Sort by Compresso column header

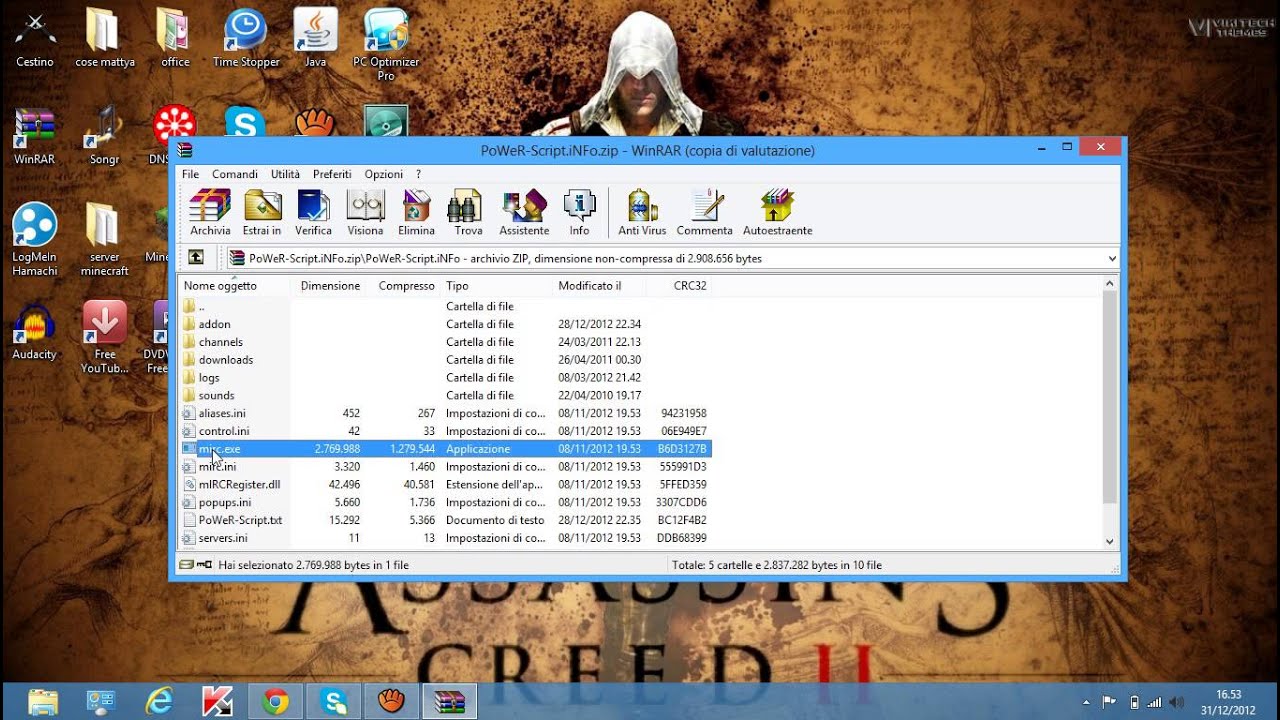(404, 286)
